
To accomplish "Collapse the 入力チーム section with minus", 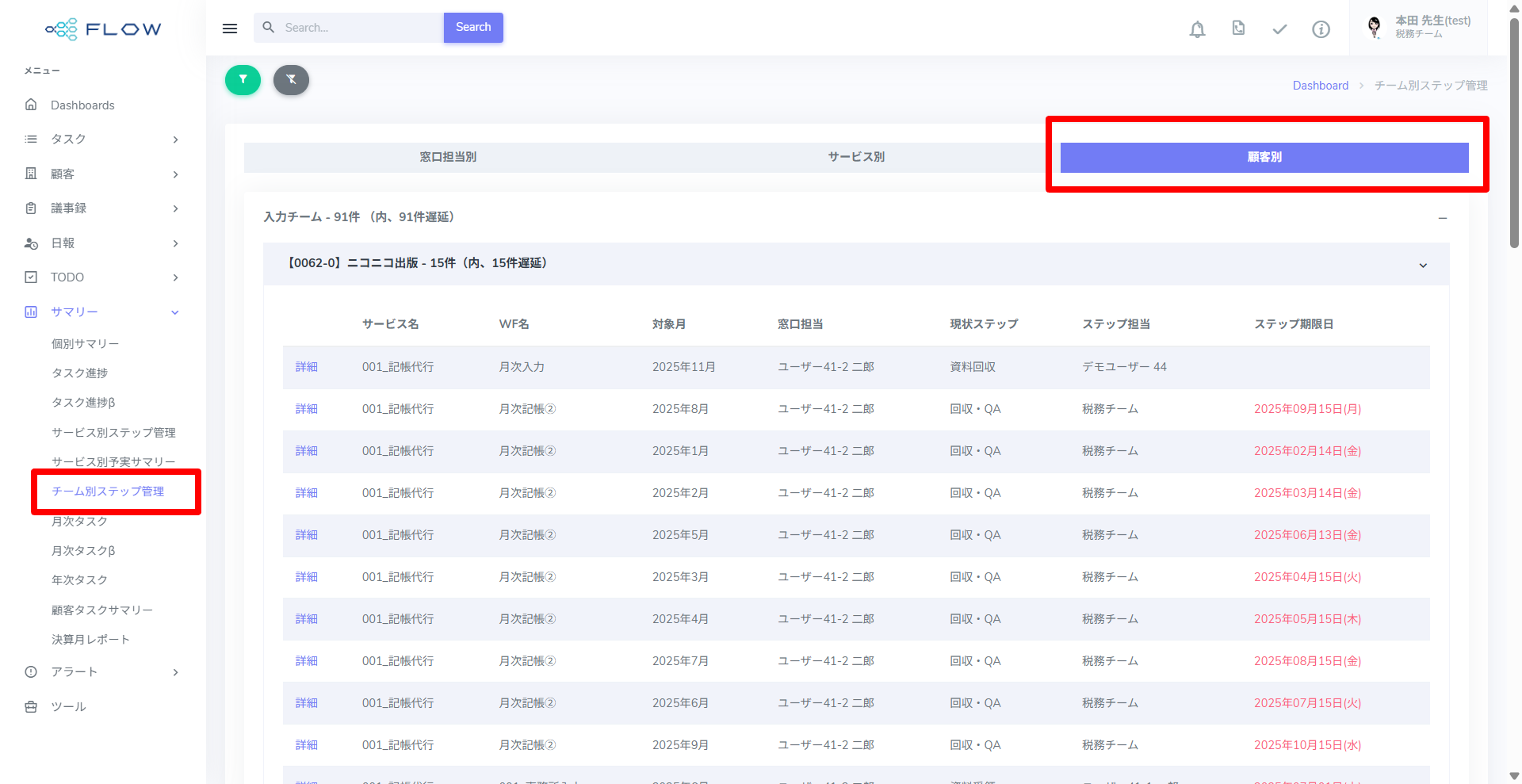I will (x=1443, y=218).
